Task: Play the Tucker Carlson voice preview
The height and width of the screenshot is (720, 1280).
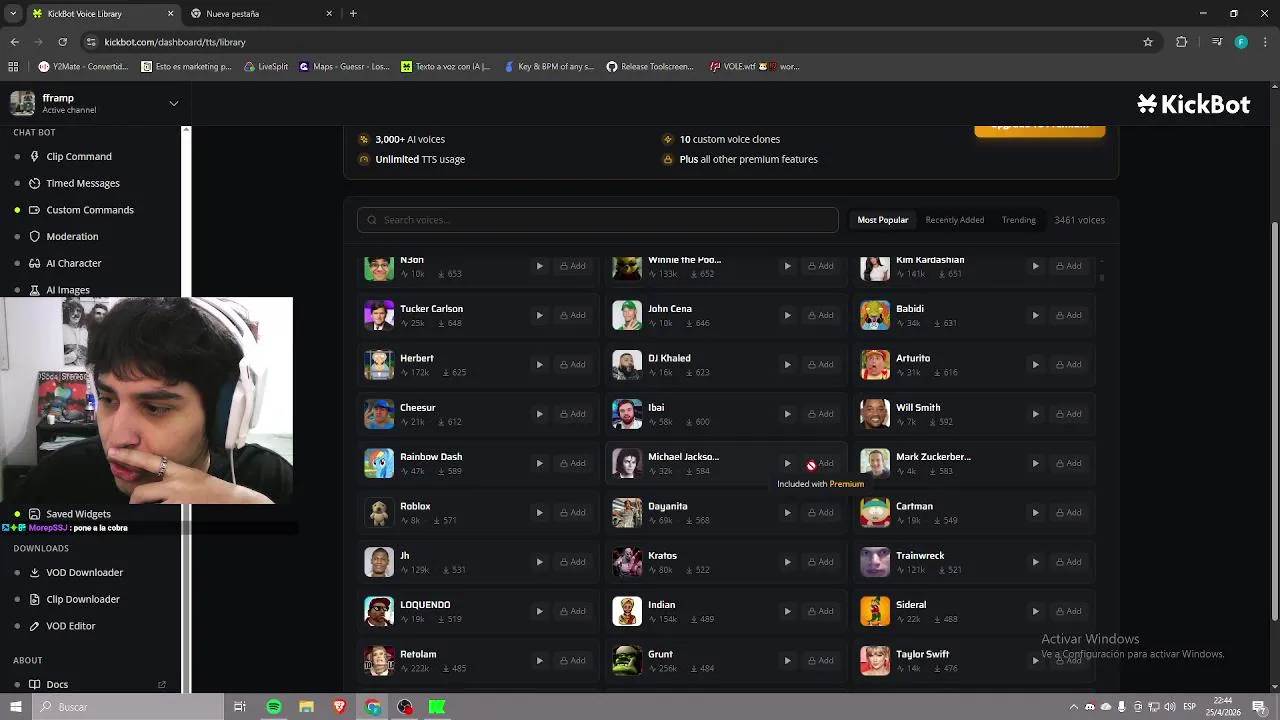Action: 539,315
